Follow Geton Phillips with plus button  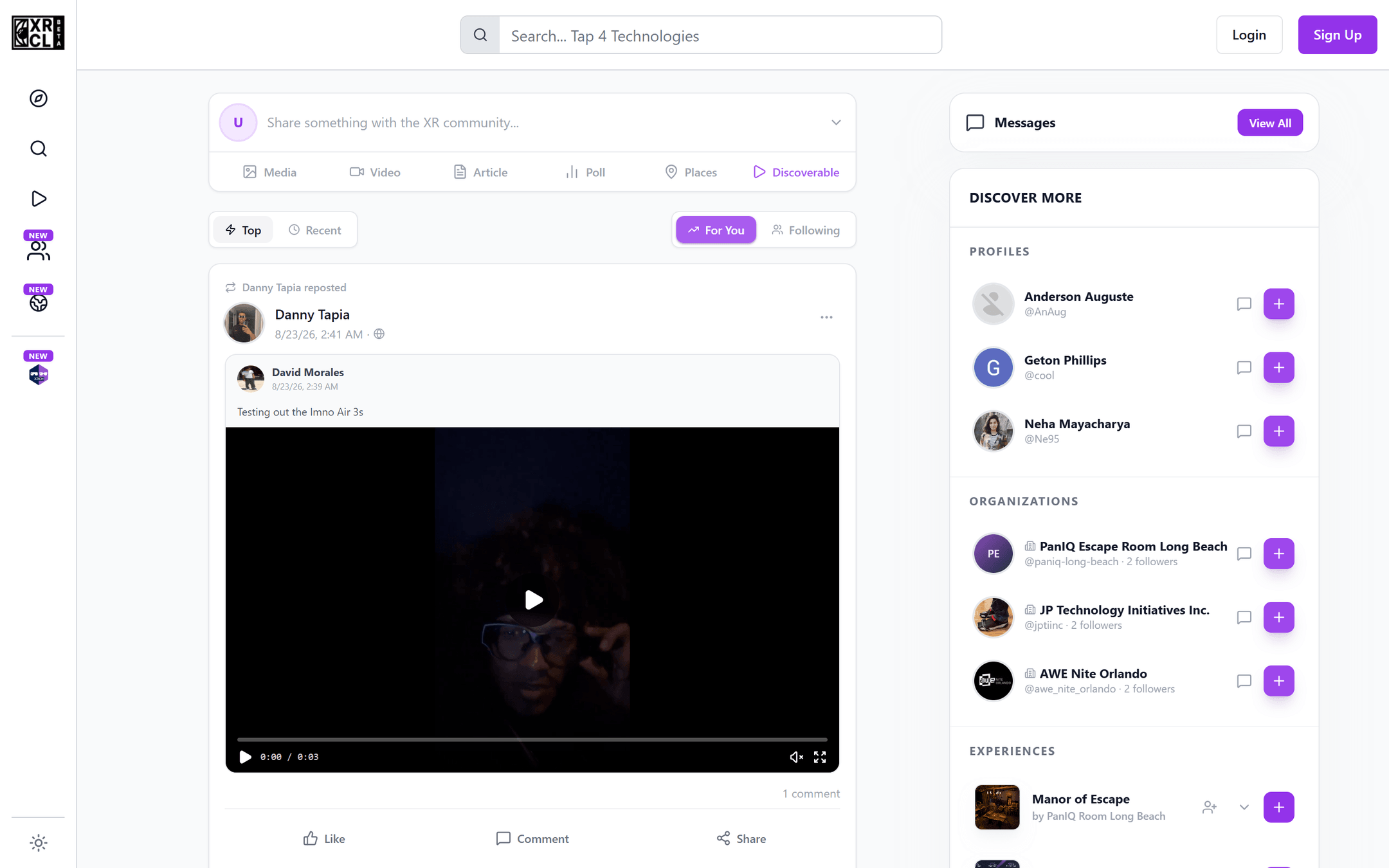tap(1278, 367)
